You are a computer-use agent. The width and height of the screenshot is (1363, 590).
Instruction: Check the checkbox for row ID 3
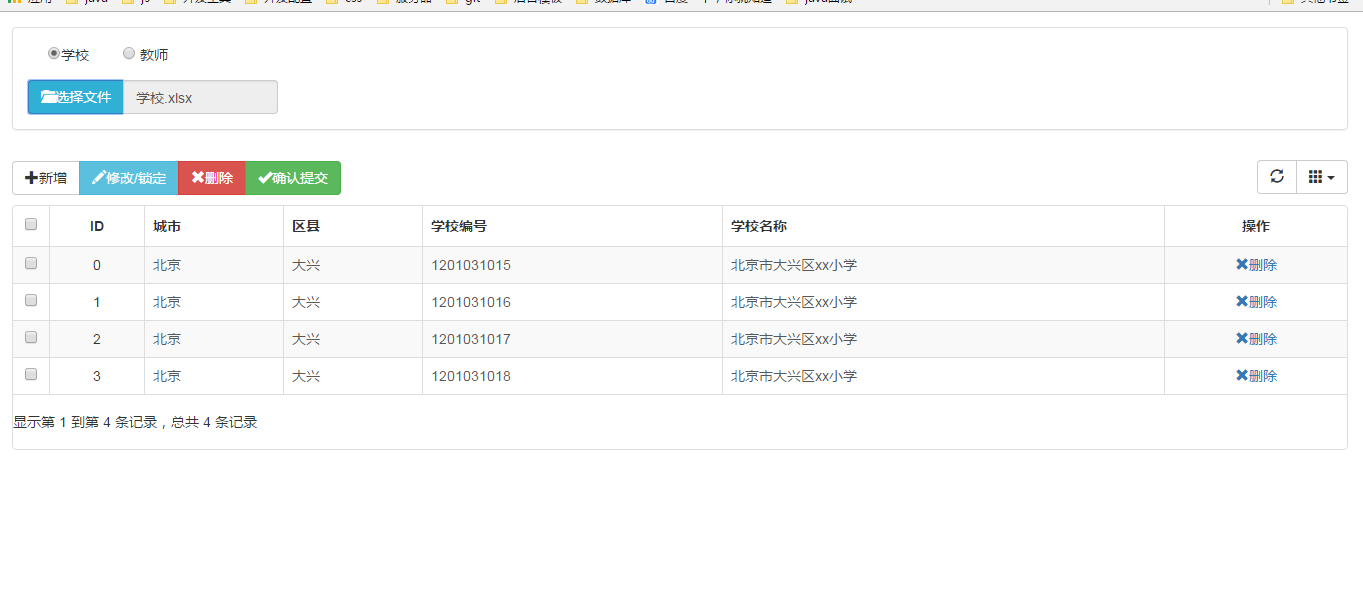[31, 374]
